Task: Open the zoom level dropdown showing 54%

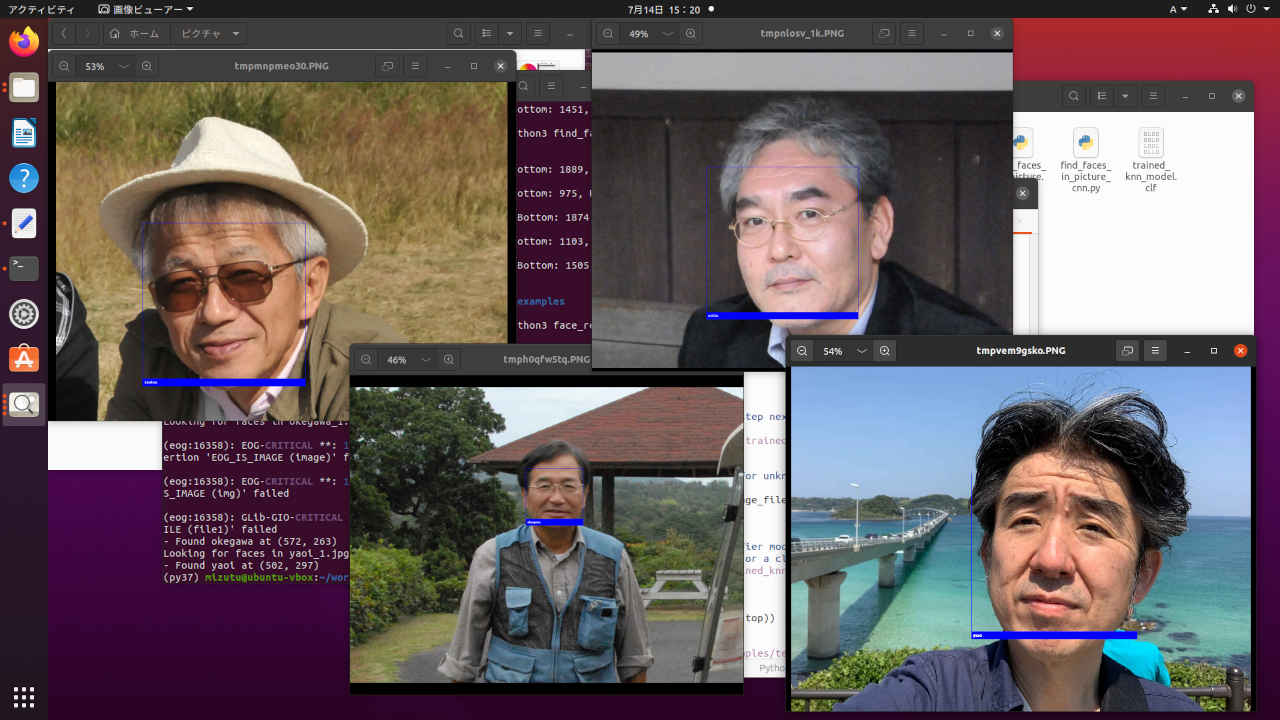Action: [x=861, y=351]
